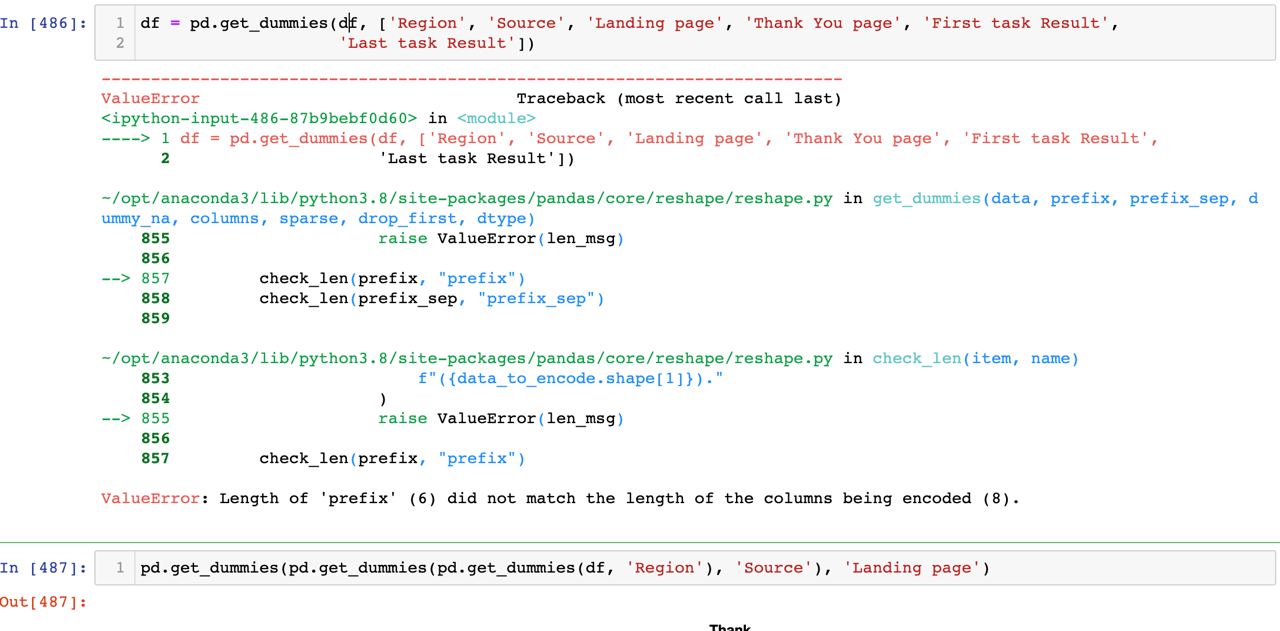Click 'Thank' column header in output table

(730, 627)
